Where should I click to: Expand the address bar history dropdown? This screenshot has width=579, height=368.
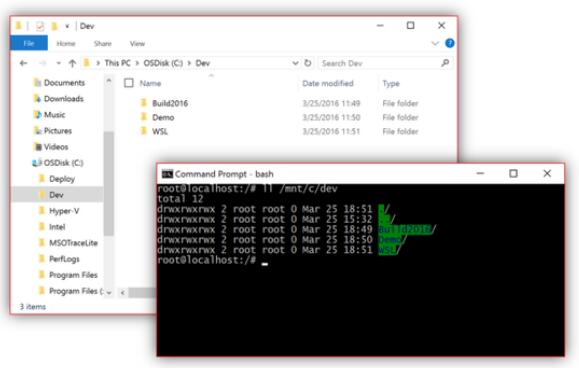coord(295,63)
